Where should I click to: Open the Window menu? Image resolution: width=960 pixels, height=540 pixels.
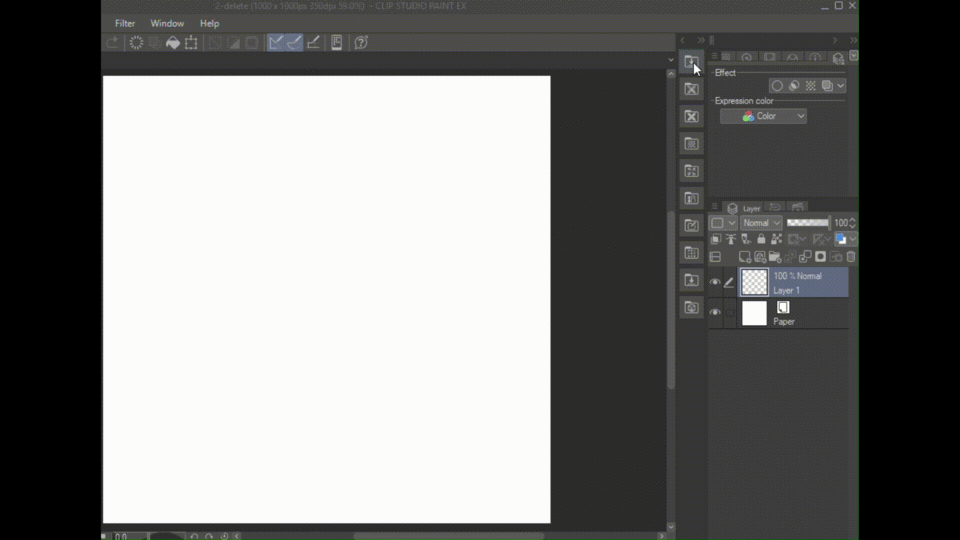[167, 23]
